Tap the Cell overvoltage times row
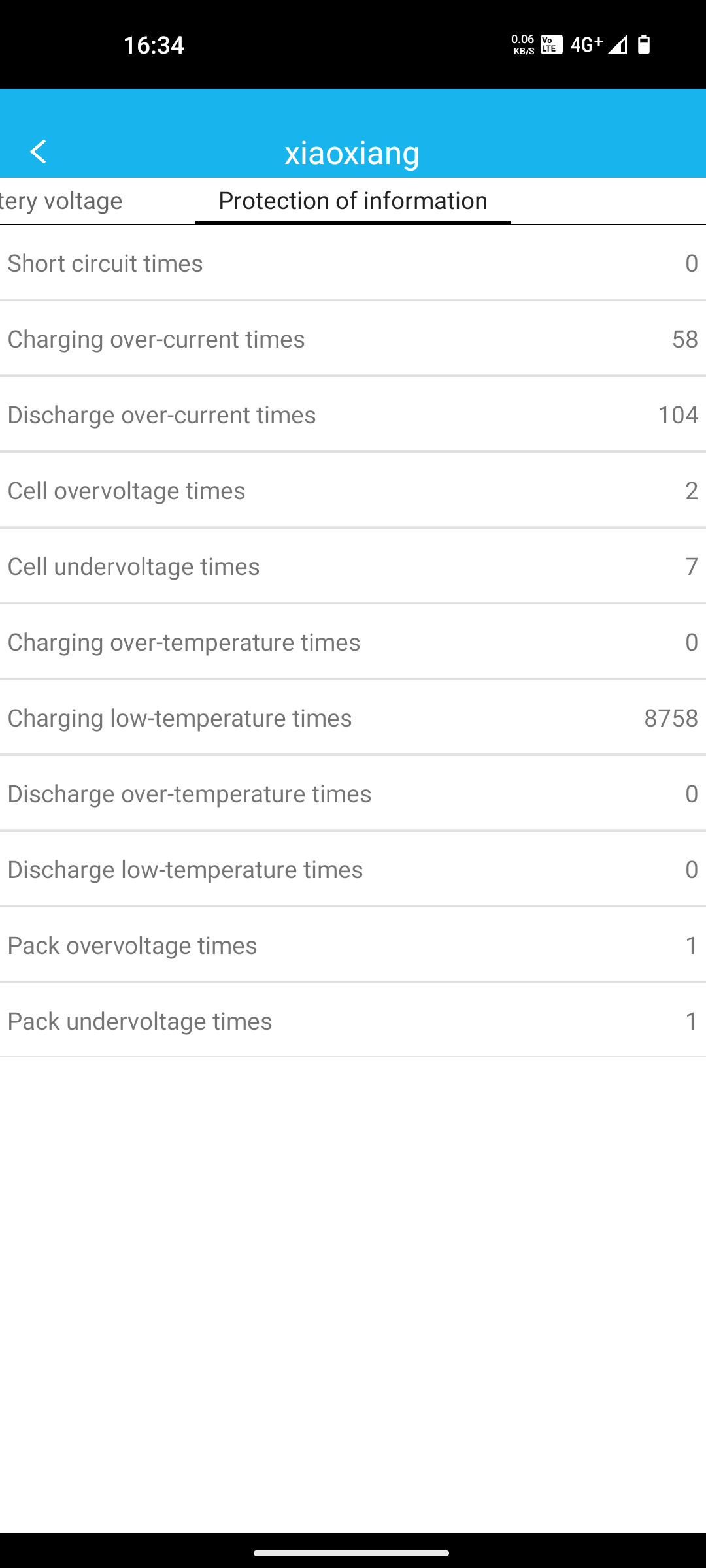The width and height of the screenshot is (706, 1568). tap(353, 490)
